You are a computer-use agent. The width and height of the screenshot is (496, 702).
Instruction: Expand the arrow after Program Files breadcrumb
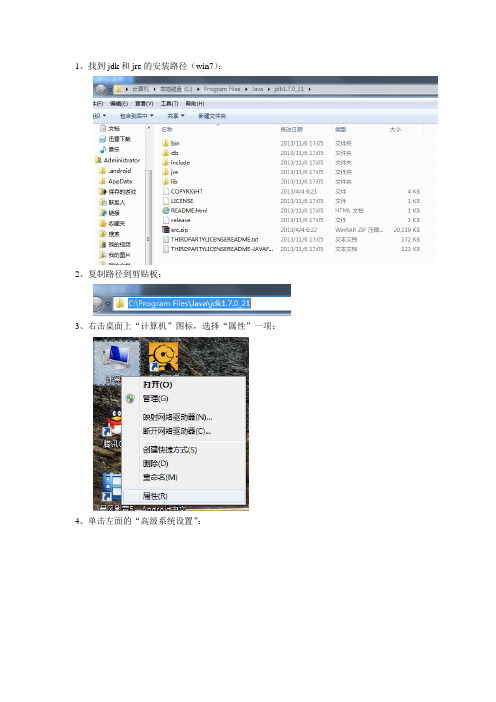(x=246, y=89)
